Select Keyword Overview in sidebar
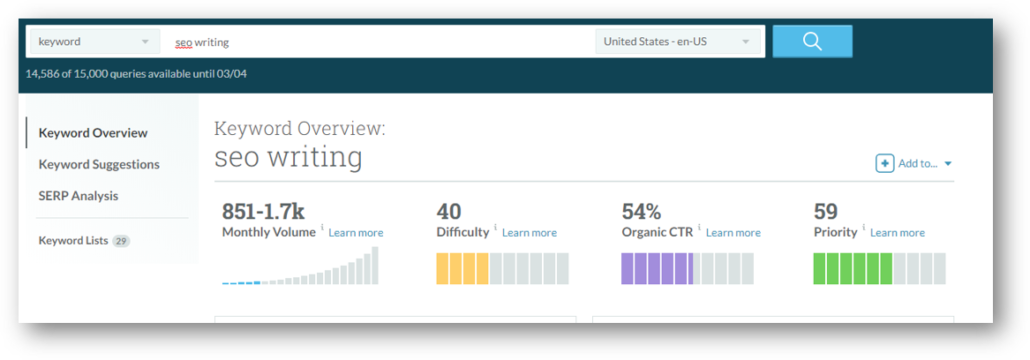This screenshot has width=1030, height=360. (93, 133)
